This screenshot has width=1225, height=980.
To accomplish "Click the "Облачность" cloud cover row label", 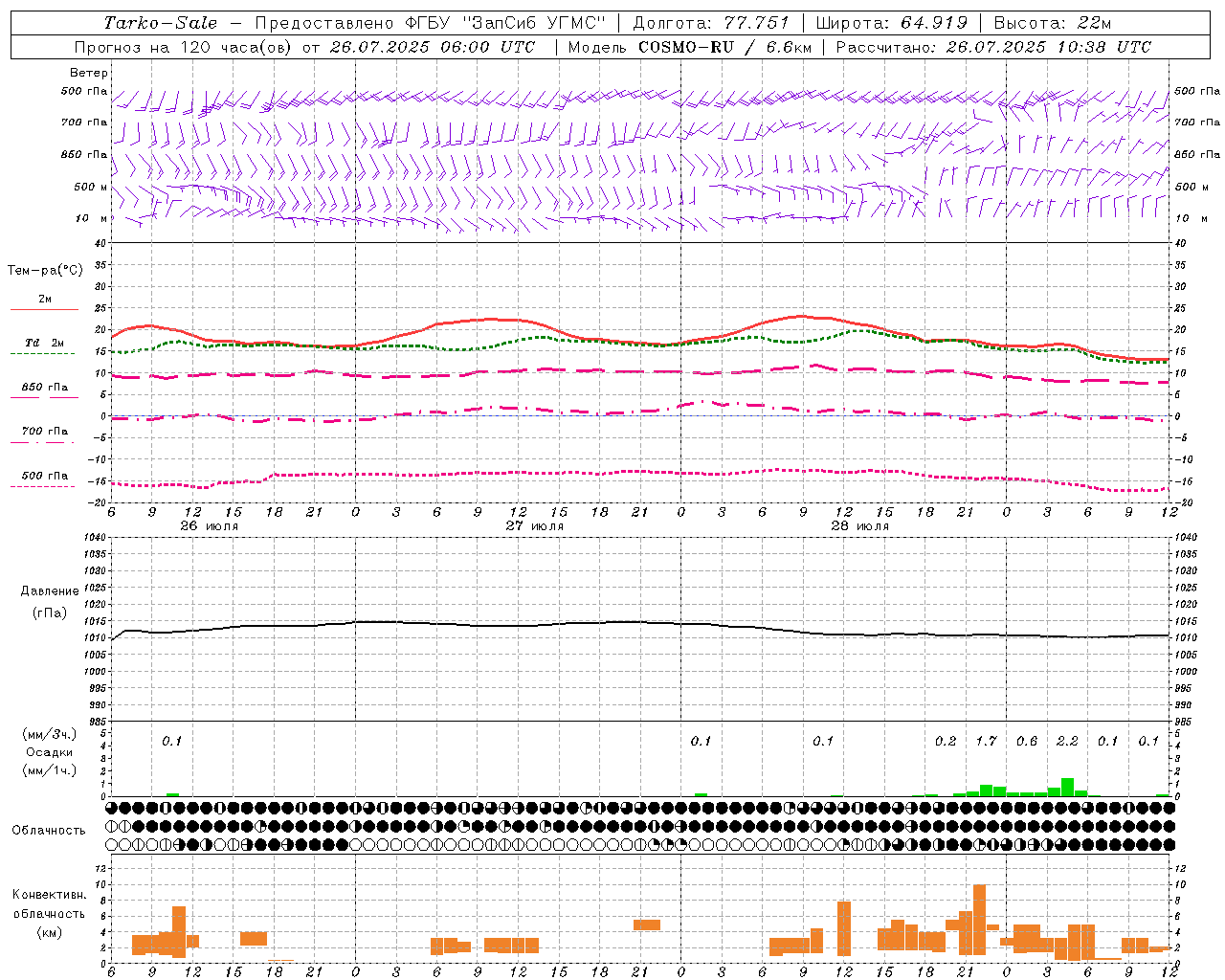I will click(x=49, y=830).
